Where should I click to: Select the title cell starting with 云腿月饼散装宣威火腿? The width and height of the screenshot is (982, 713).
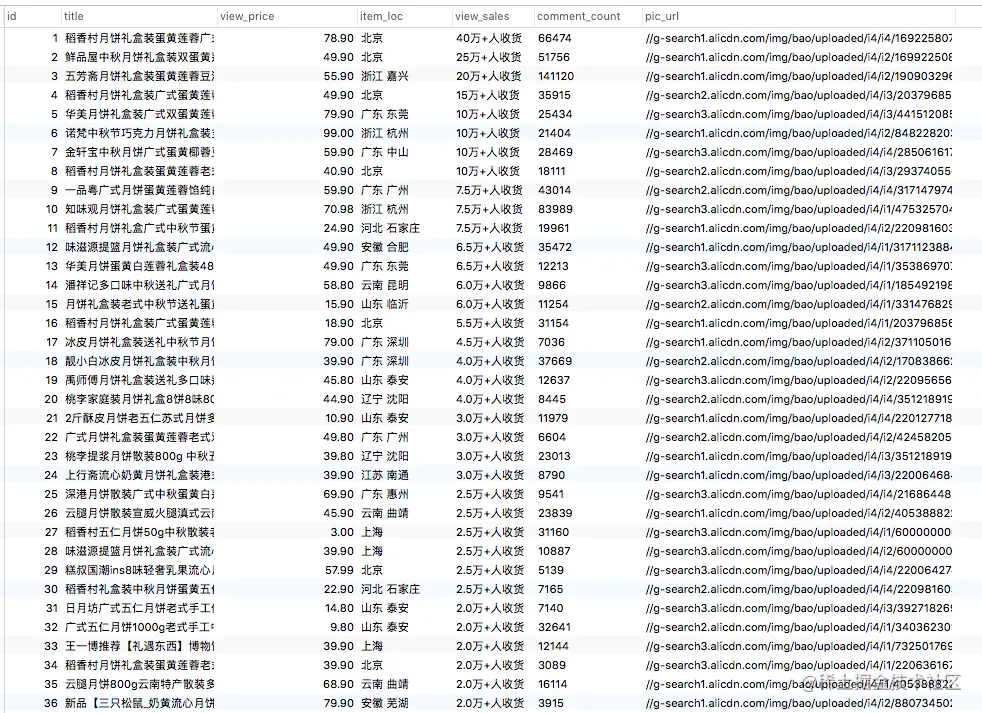139,513
